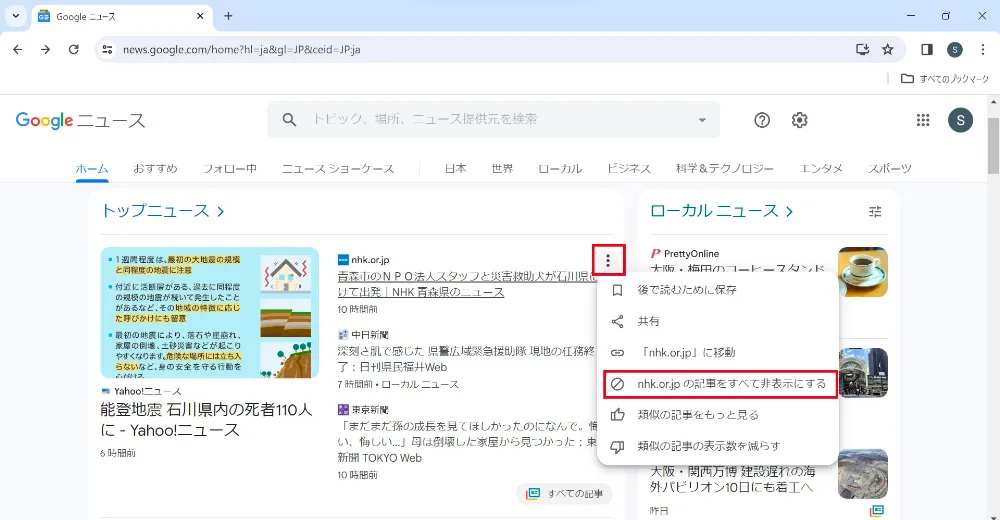Choose nhk.or.jp の記事をすべて非表示にする
Screen dimensions: 1000x520
[720, 384]
